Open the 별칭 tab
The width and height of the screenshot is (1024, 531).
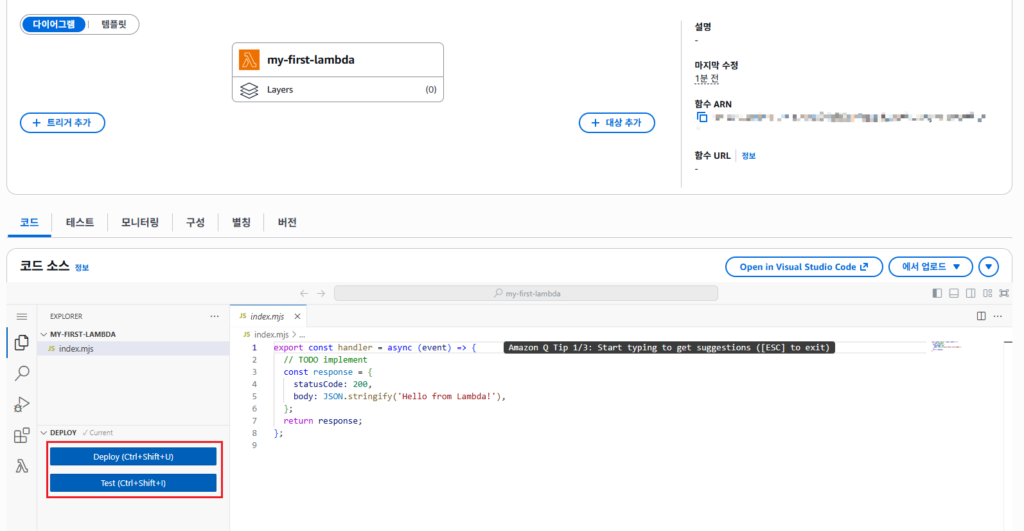point(241,223)
